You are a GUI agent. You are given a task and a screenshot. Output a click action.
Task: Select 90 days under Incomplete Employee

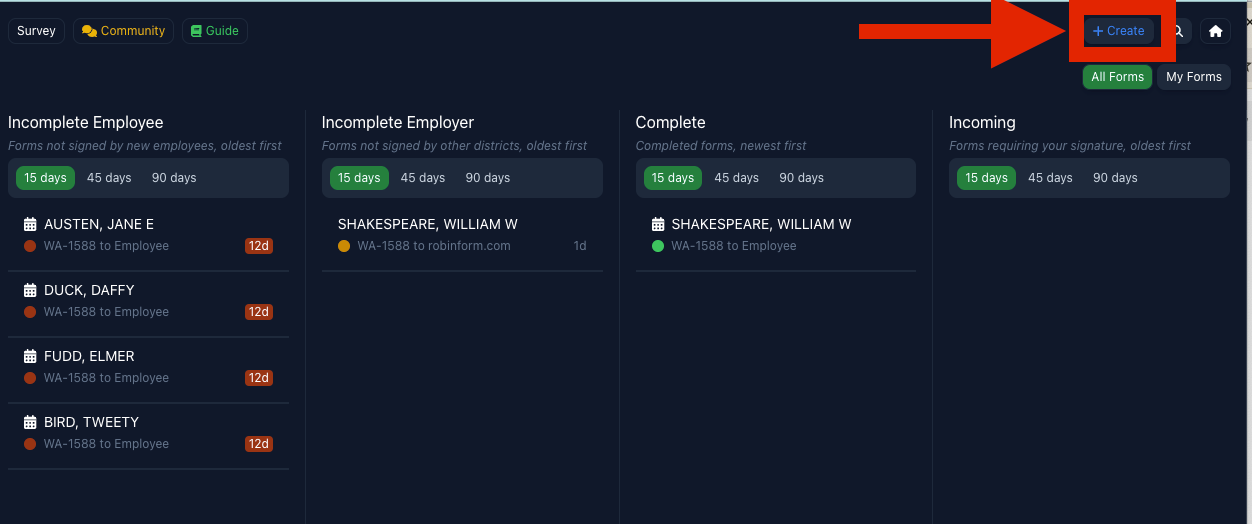(x=174, y=178)
